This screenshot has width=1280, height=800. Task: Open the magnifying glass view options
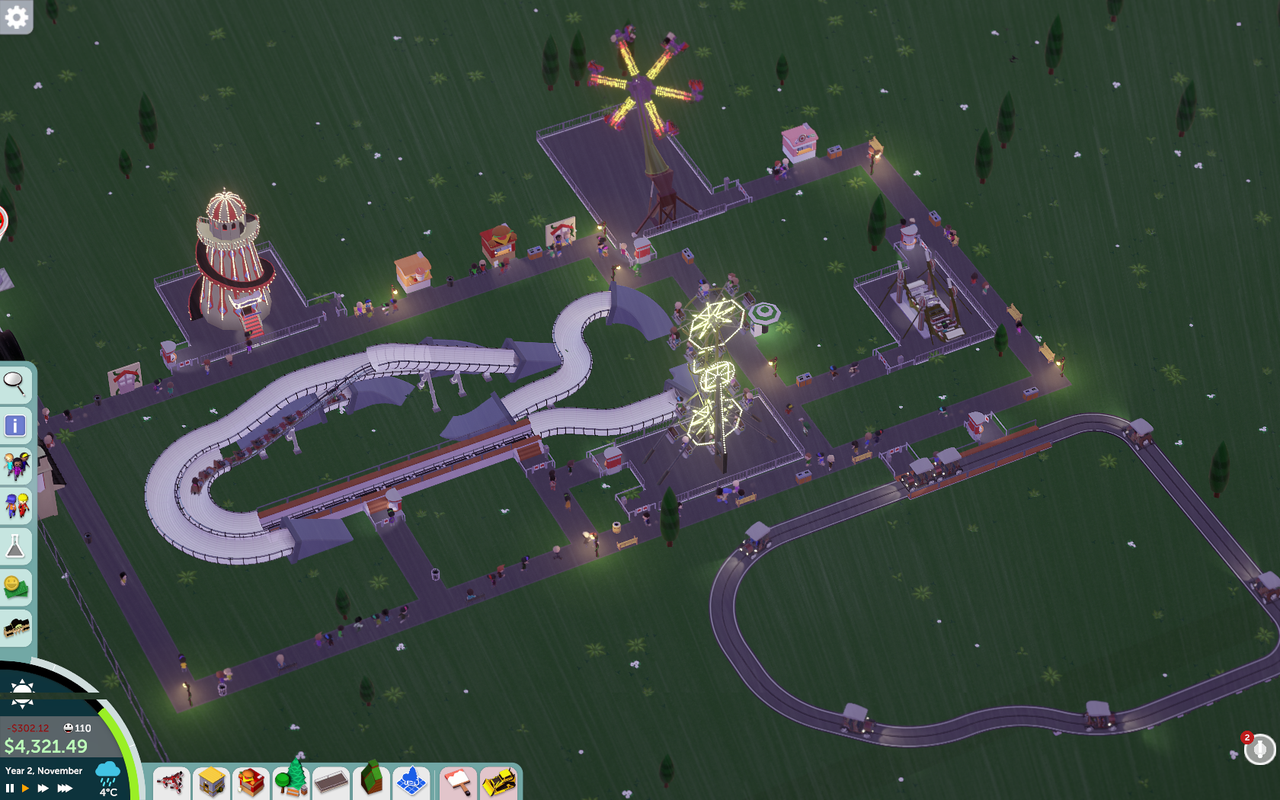pyautogui.click(x=16, y=383)
